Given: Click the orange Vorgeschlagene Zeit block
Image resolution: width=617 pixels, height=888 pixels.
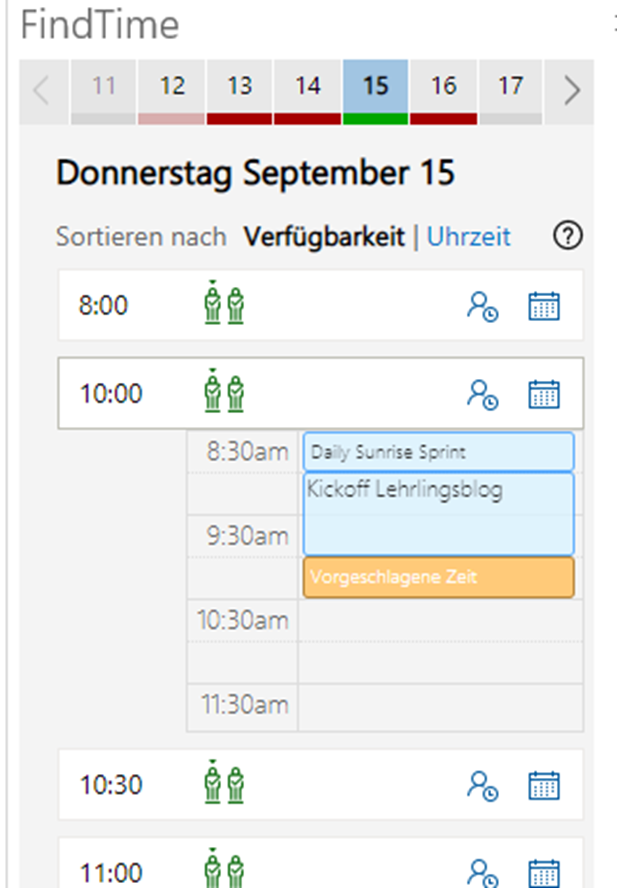Looking at the screenshot, I should pyautogui.click(x=439, y=577).
